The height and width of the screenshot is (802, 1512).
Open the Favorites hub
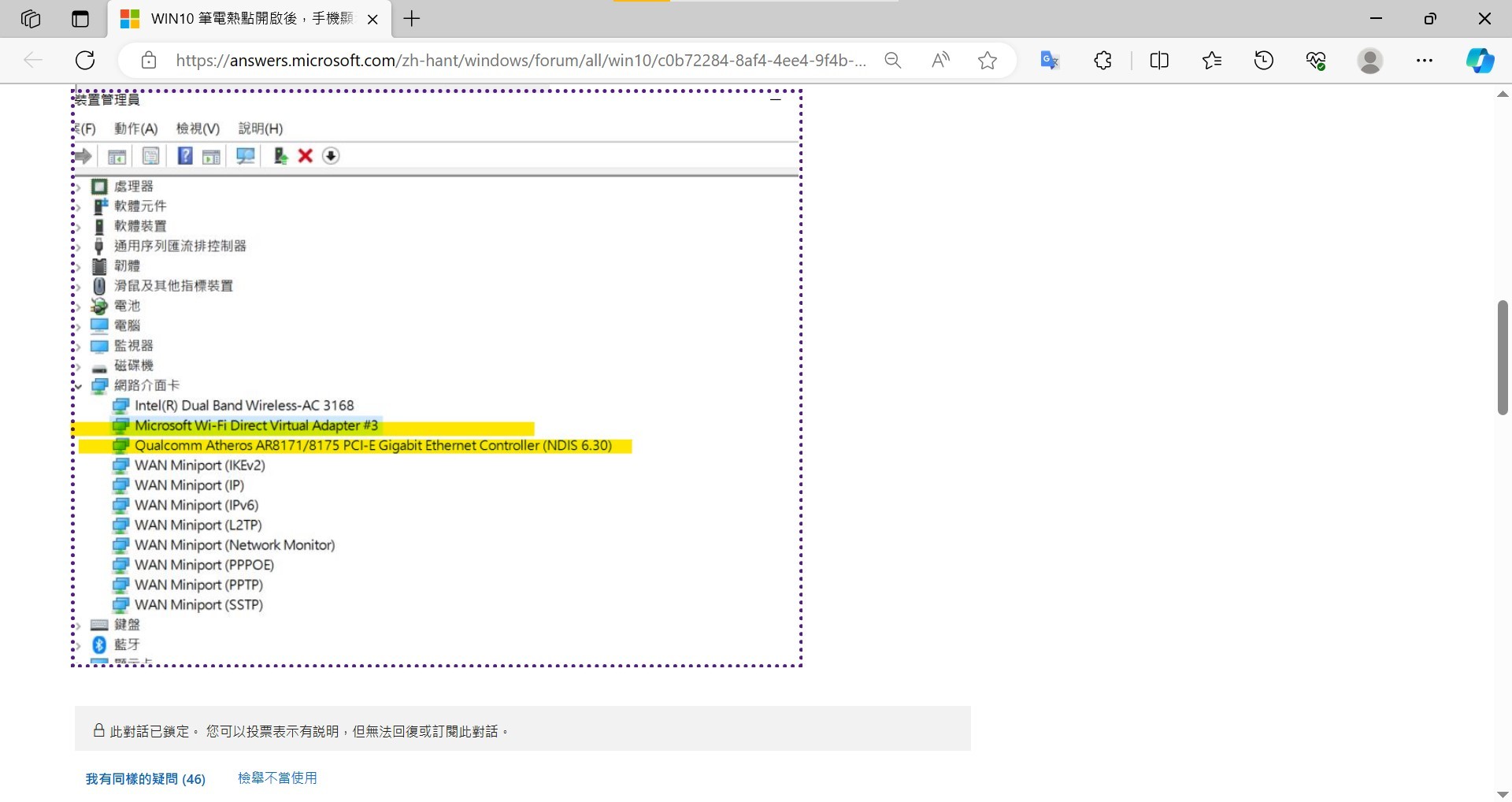tap(1212, 60)
